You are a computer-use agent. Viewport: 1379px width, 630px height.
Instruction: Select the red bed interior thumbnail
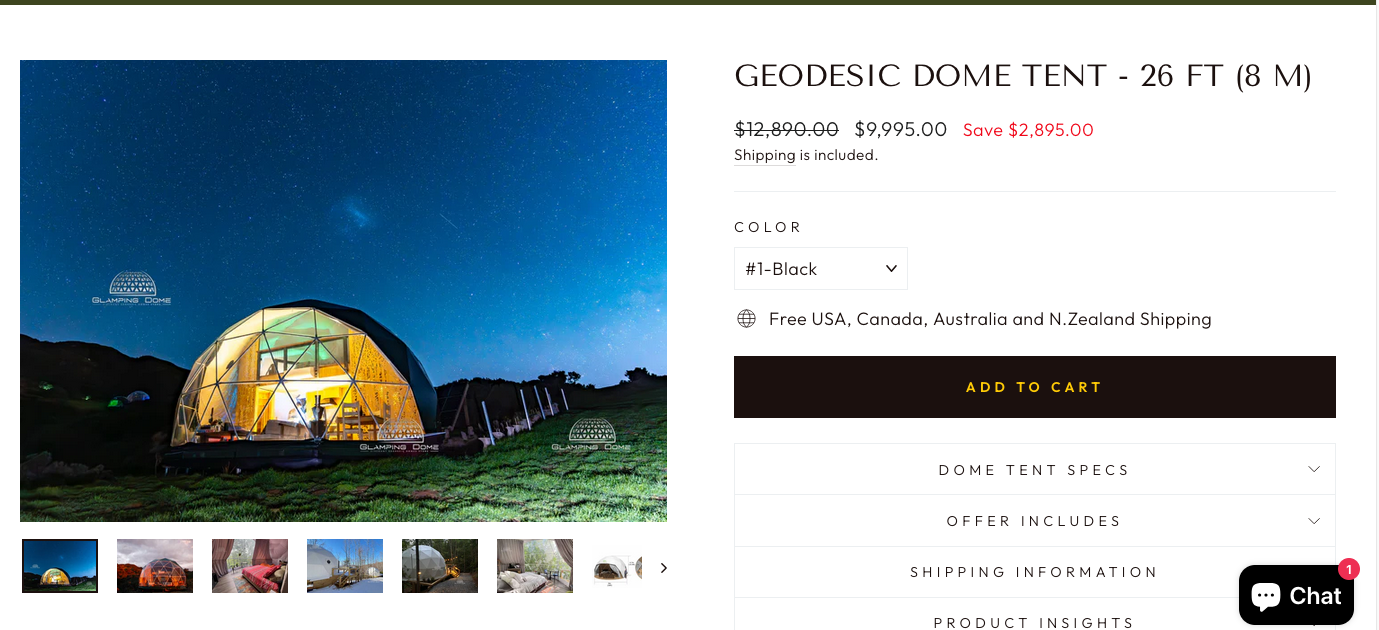[250, 566]
